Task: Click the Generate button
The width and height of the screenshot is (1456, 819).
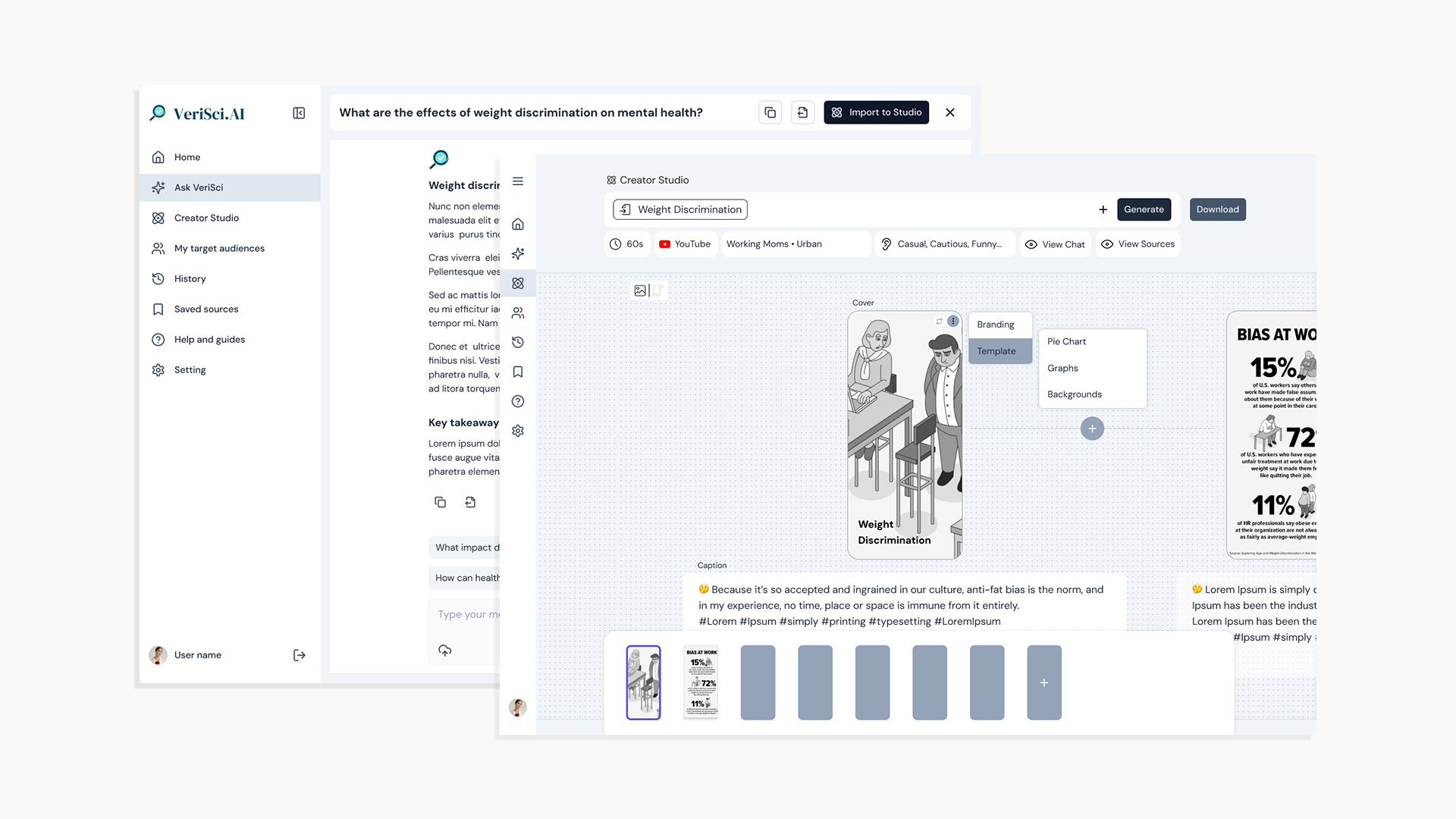Action: click(x=1144, y=209)
